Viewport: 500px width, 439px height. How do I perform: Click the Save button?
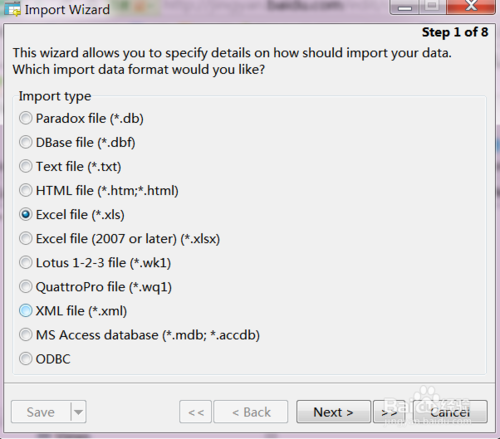pos(41,412)
